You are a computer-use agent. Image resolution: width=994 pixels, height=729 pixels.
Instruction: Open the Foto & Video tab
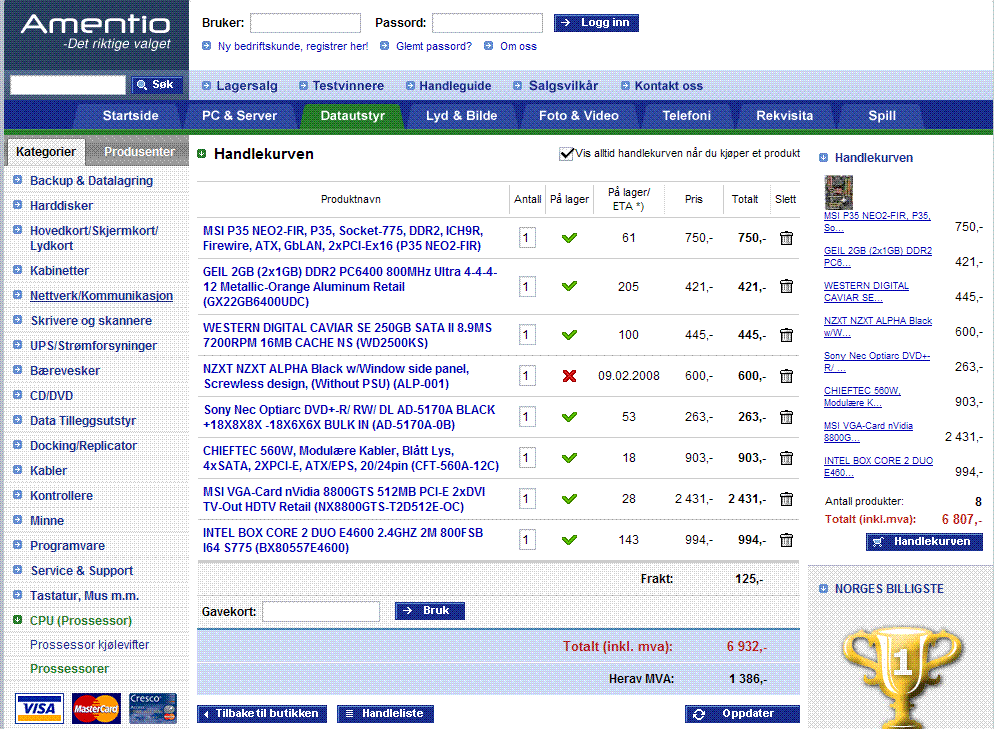[x=578, y=116]
